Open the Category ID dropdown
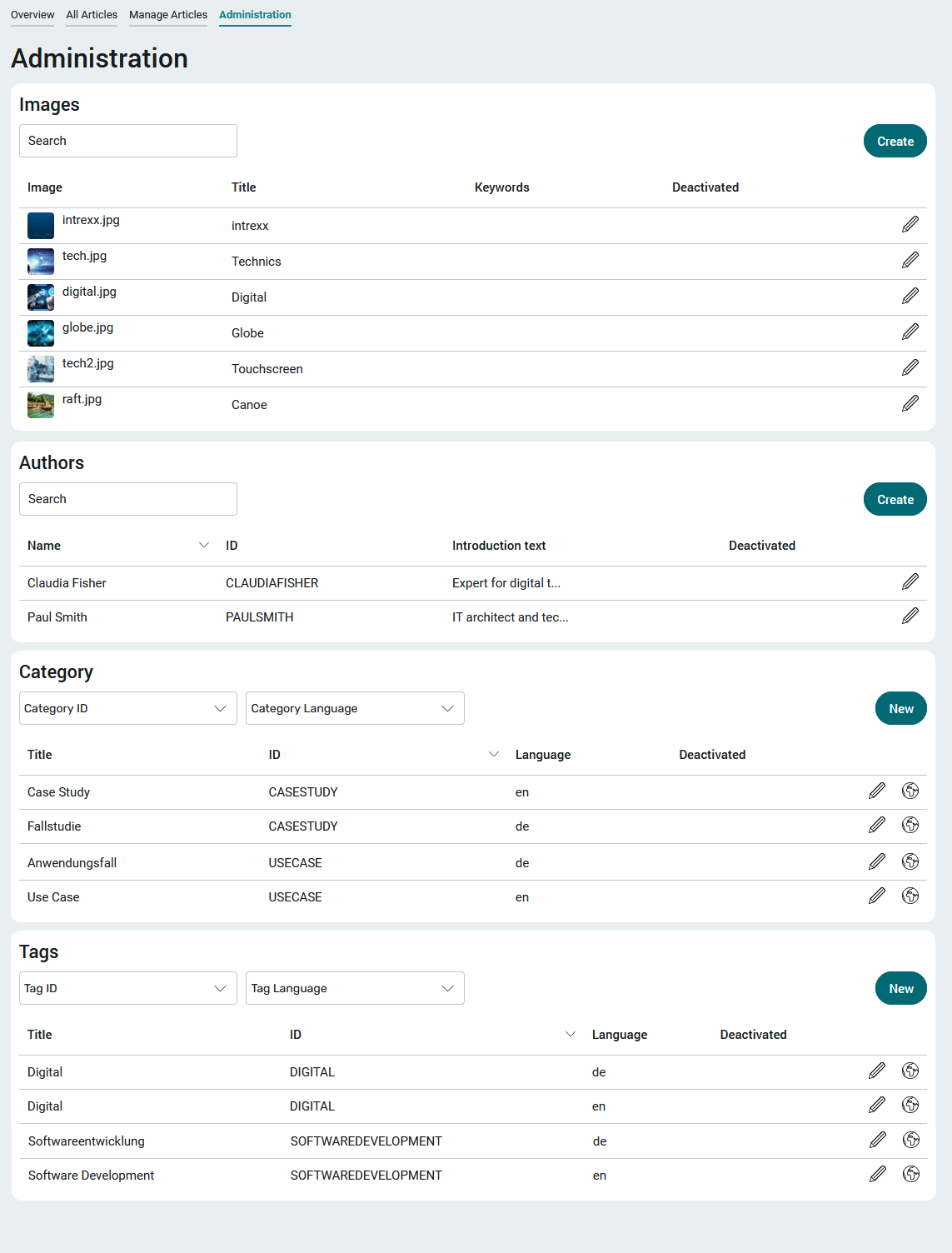This screenshot has width=952, height=1253. [128, 708]
